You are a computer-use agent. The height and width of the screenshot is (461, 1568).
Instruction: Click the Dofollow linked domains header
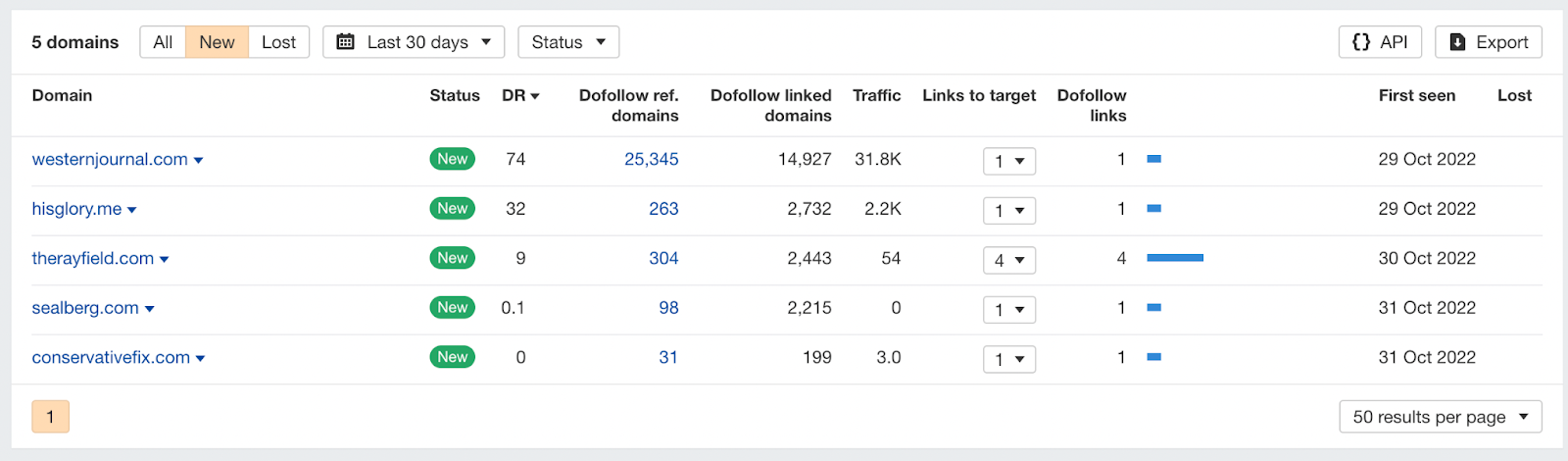(771, 105)
